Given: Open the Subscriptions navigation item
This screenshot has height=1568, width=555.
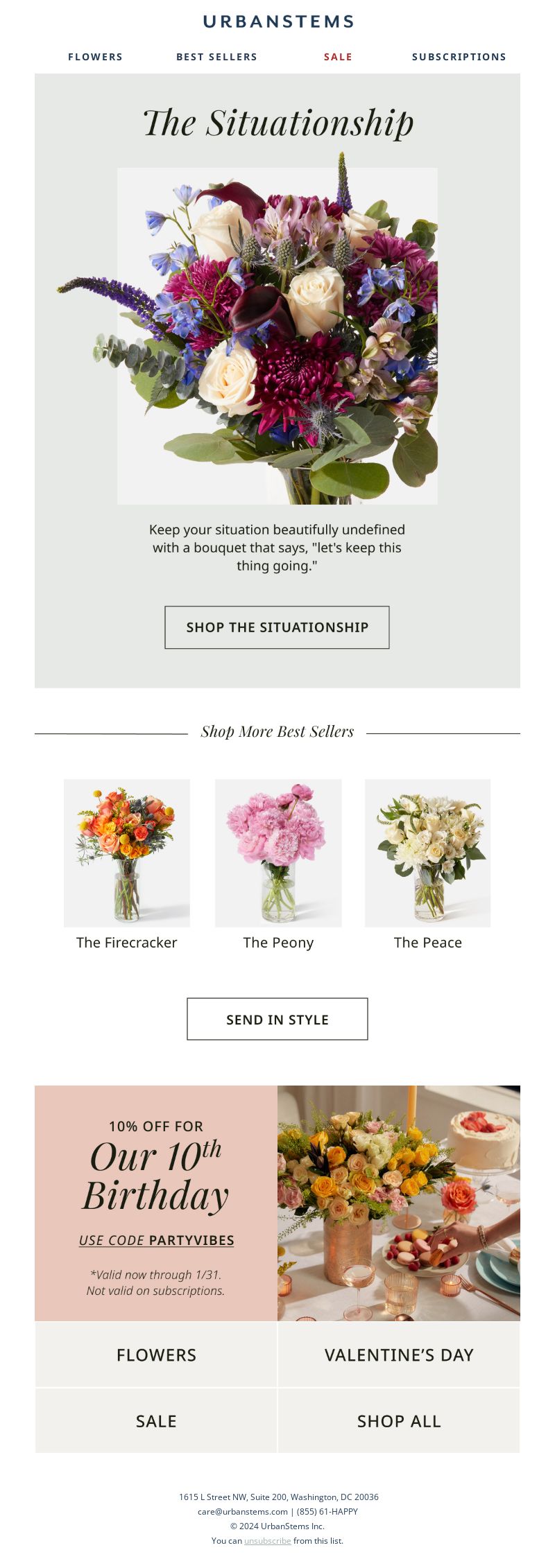Looking at the screenshot, I should [459, 57].
